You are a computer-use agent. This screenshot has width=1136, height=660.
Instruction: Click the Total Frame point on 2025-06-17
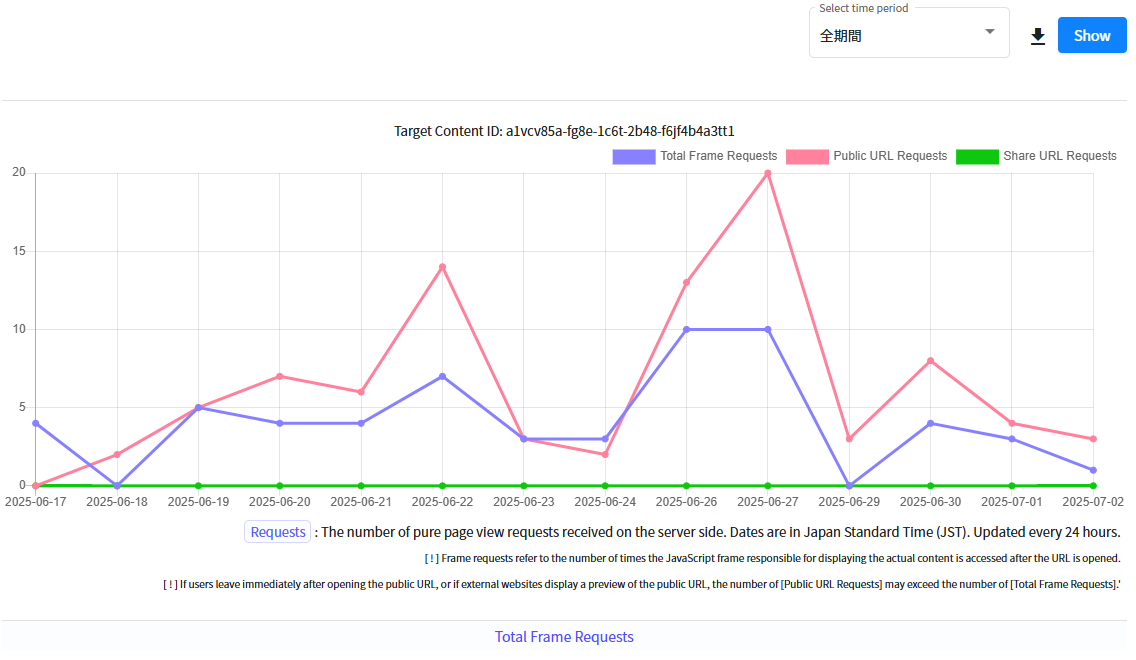36,423
